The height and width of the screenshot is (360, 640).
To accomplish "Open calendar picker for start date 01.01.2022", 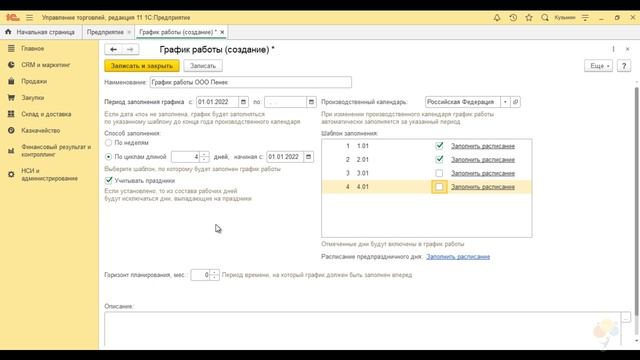I will tap(243, 102).
